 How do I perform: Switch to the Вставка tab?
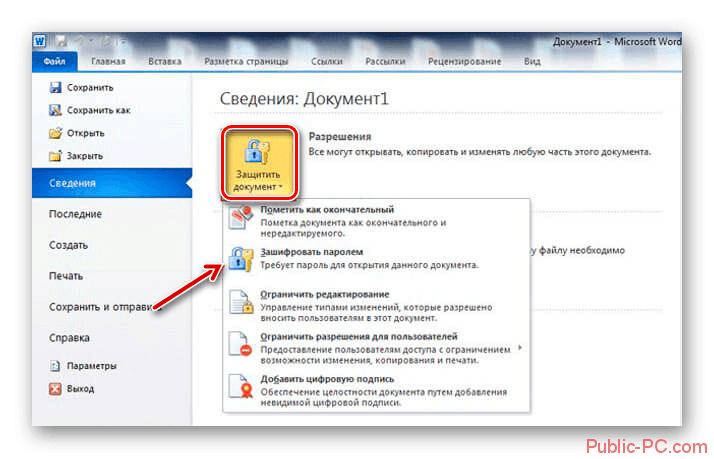coord(165,61)
